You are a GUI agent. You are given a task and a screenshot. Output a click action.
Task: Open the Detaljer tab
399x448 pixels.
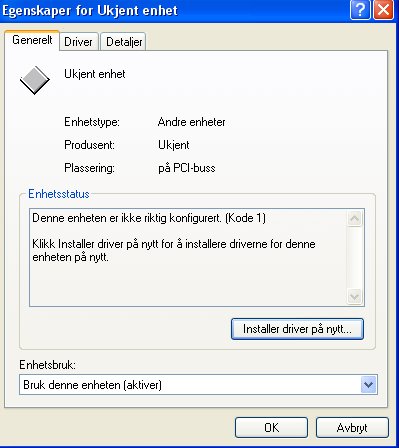124,42
